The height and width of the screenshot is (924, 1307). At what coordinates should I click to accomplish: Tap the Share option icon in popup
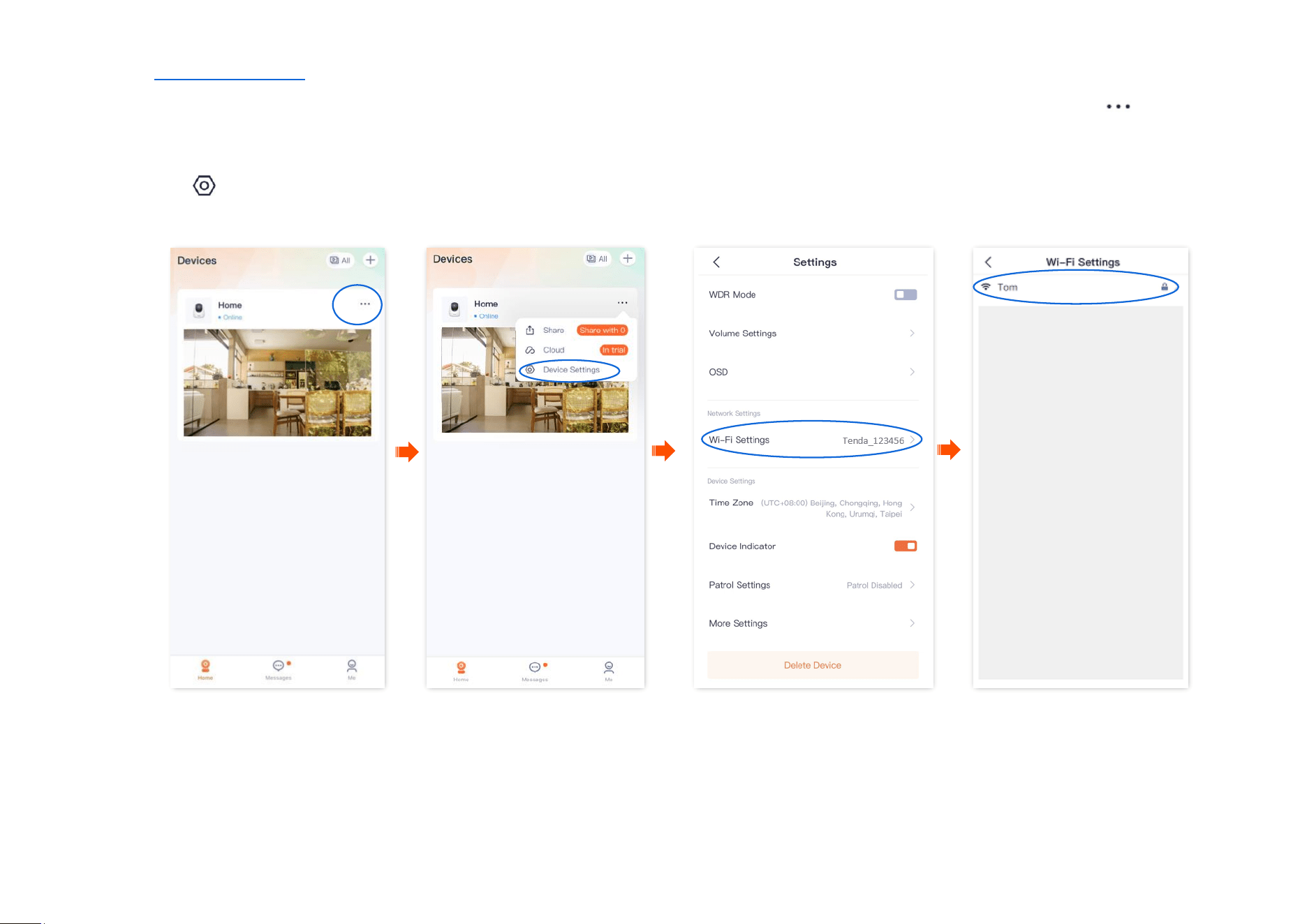point(530,330)
